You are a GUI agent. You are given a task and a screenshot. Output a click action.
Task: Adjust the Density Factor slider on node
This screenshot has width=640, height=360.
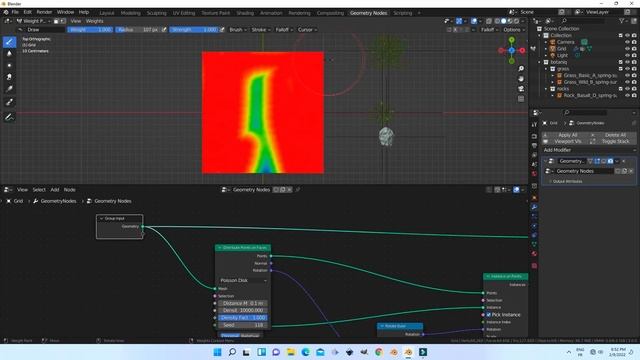click(x=243, y=318)
